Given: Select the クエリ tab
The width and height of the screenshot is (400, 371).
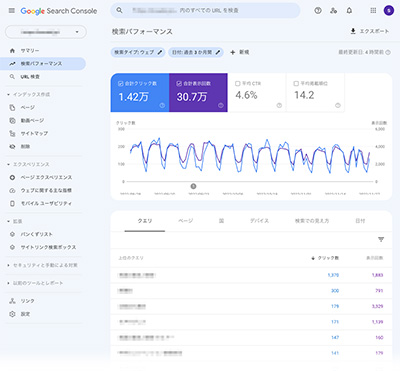Looking at the screenshot, I should point(145,221).
